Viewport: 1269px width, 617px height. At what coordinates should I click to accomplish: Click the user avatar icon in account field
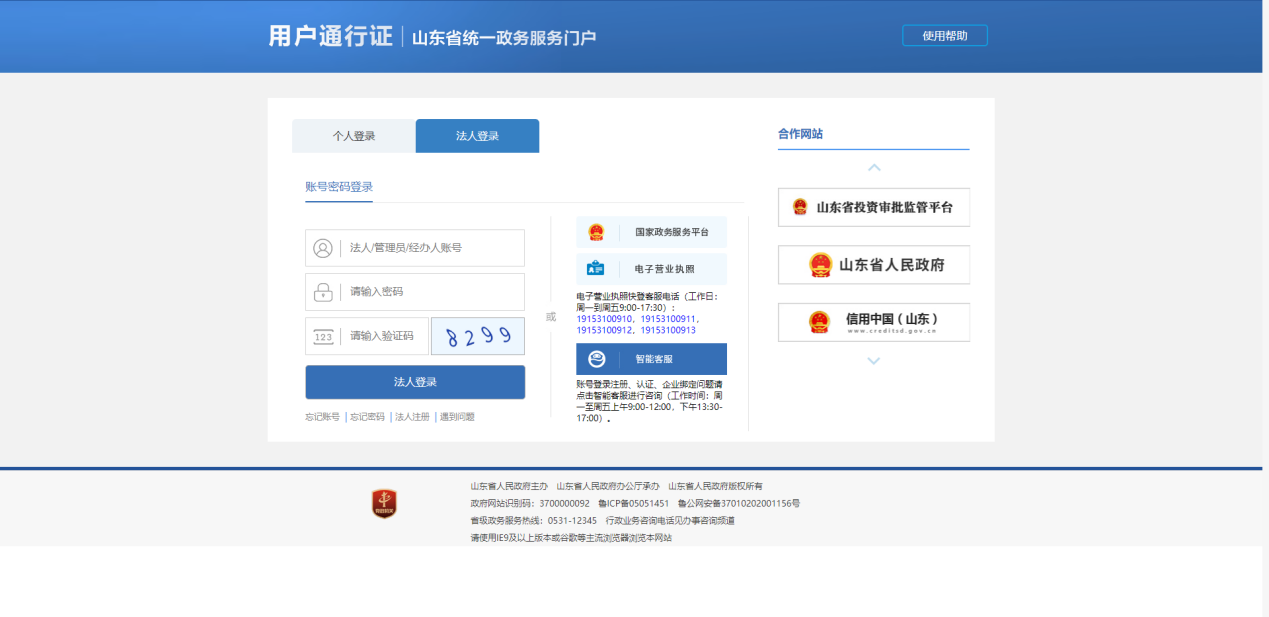(x=323, y=248)
